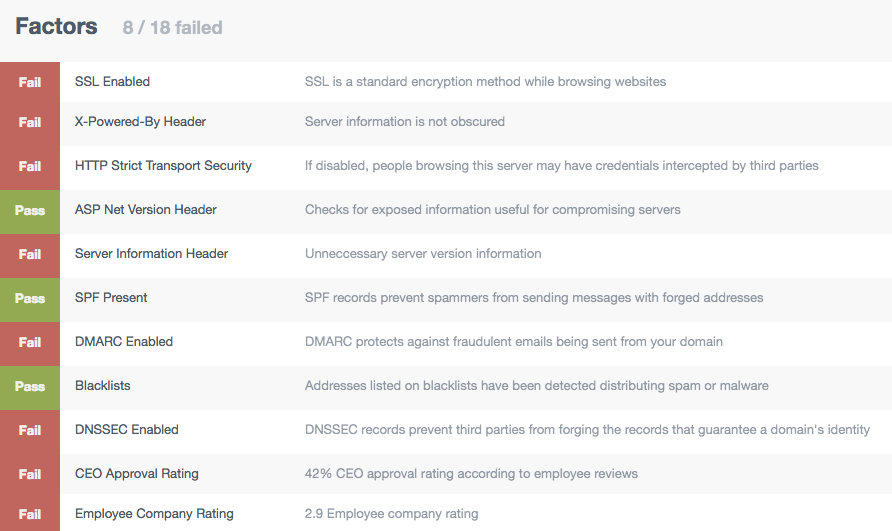Click the 8 / 18 failed summary
892x531 pixels.
pos(172,27)
